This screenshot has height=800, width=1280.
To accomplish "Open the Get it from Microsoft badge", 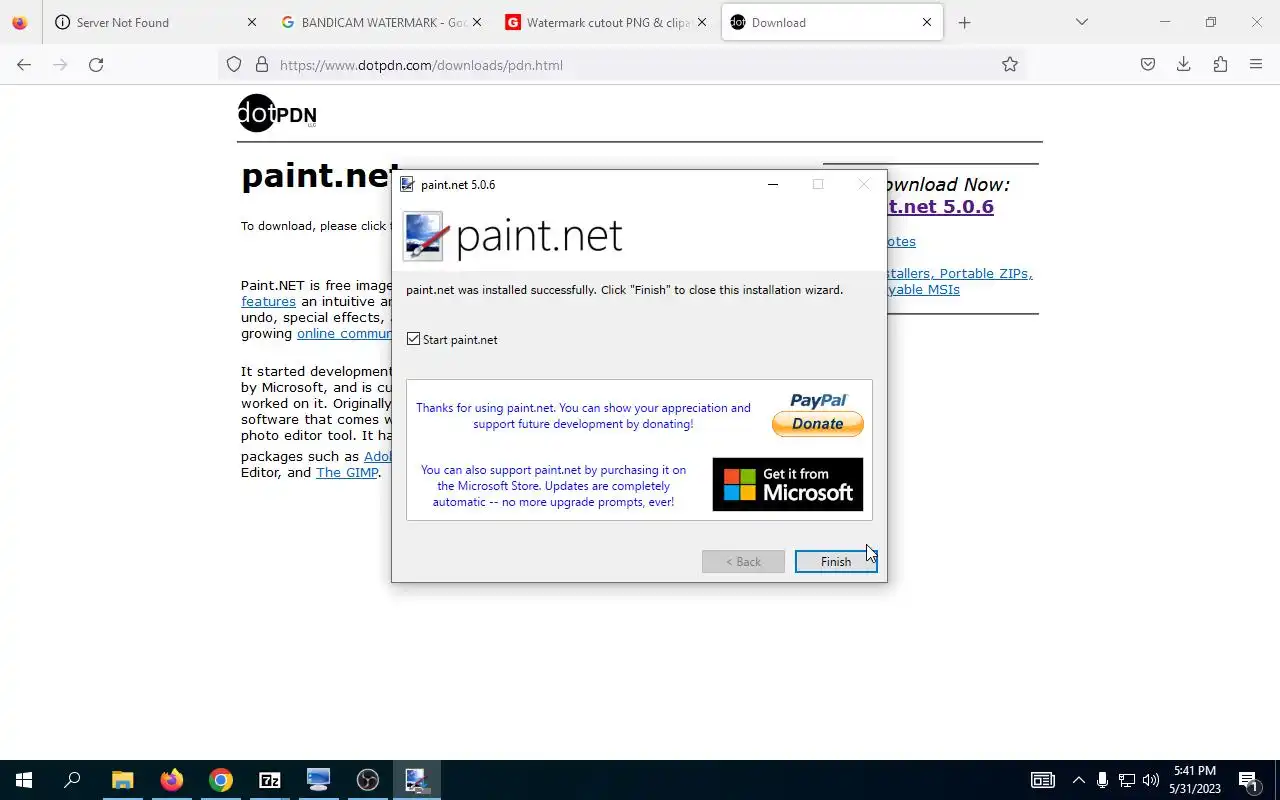I will [787, 484].
